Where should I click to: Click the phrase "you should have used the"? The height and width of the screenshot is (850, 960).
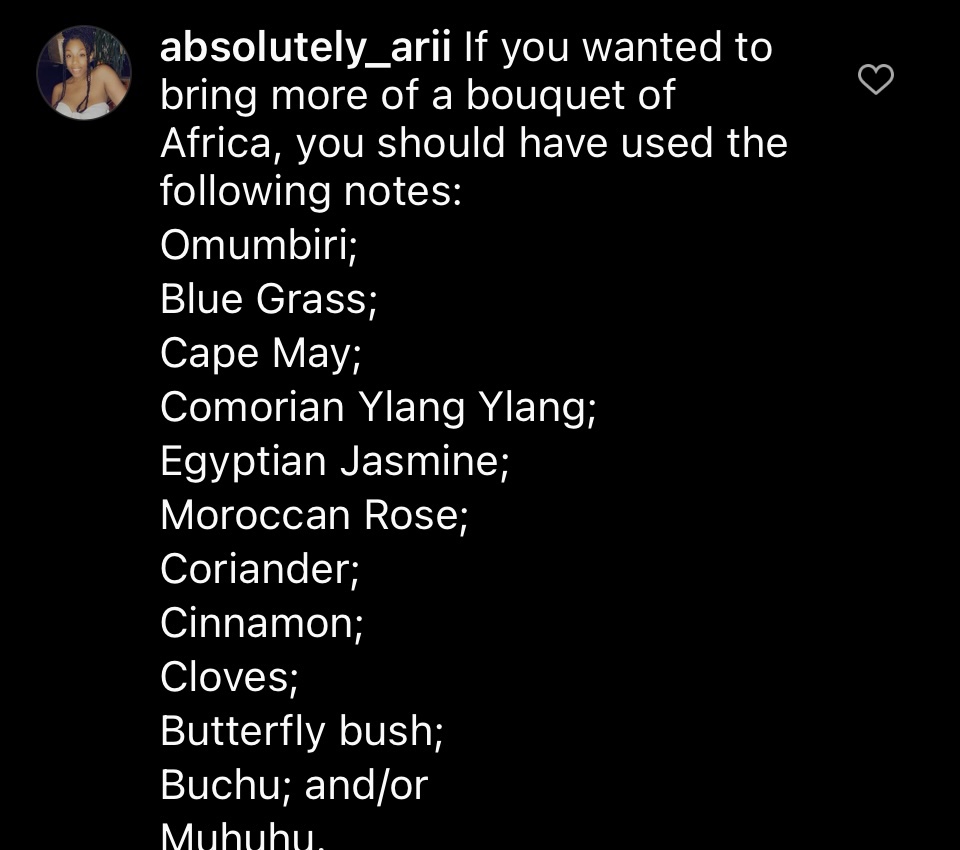(542, 144)
